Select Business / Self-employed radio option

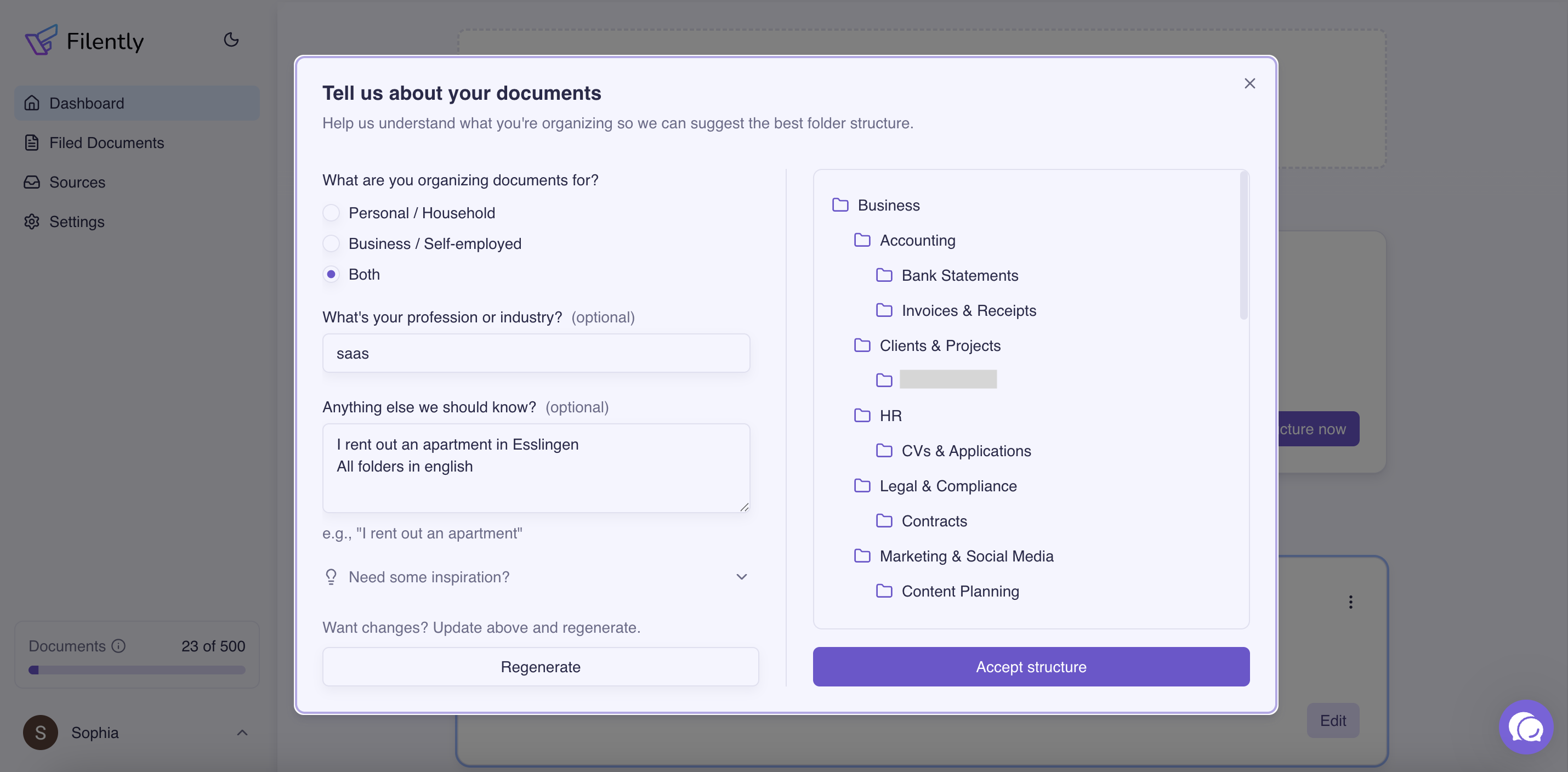tap(331, 243)
